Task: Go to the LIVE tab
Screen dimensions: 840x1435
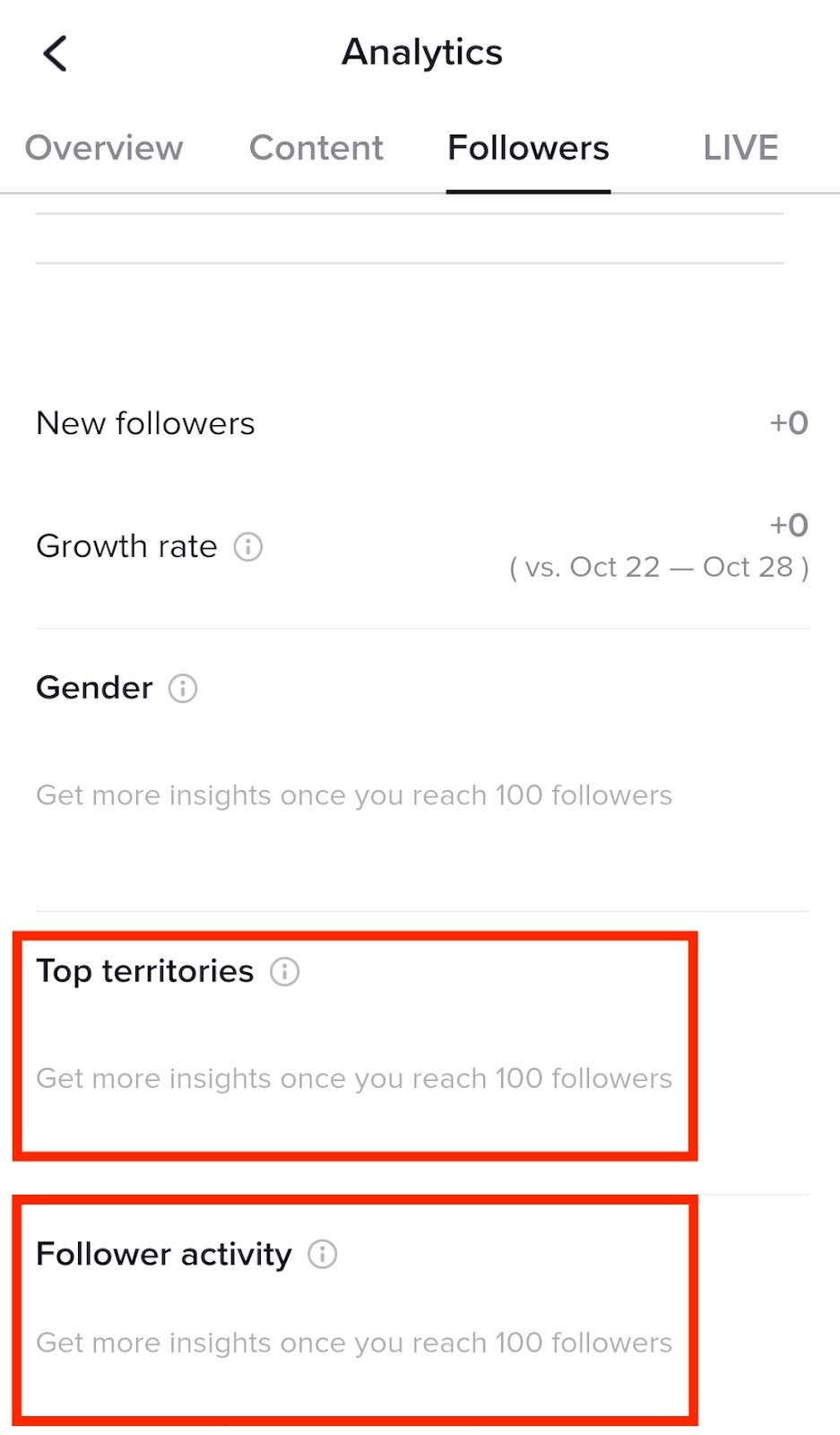Action: 740,148
